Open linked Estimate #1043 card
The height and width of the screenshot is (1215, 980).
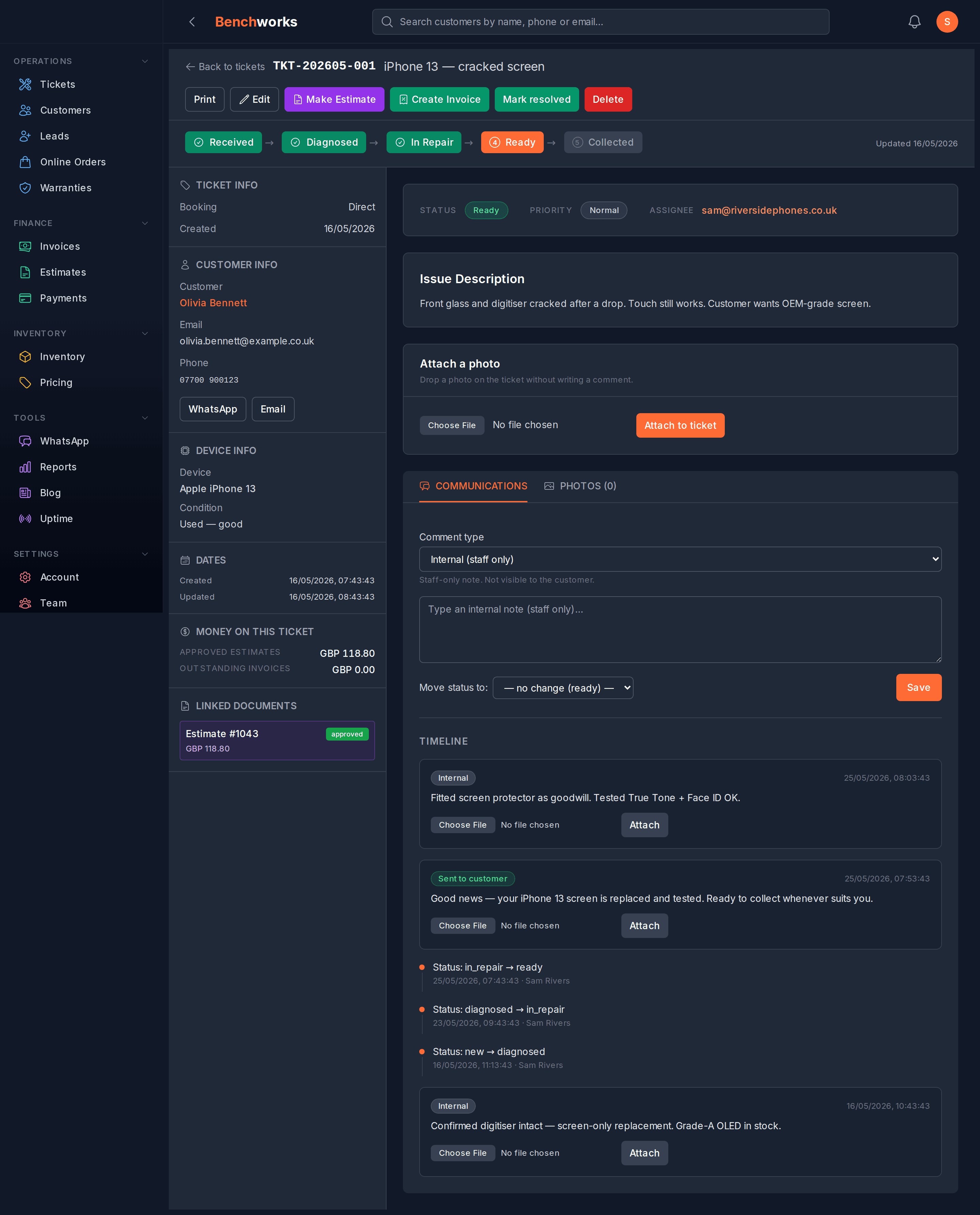pyautogui.click(x=277, y=741)
